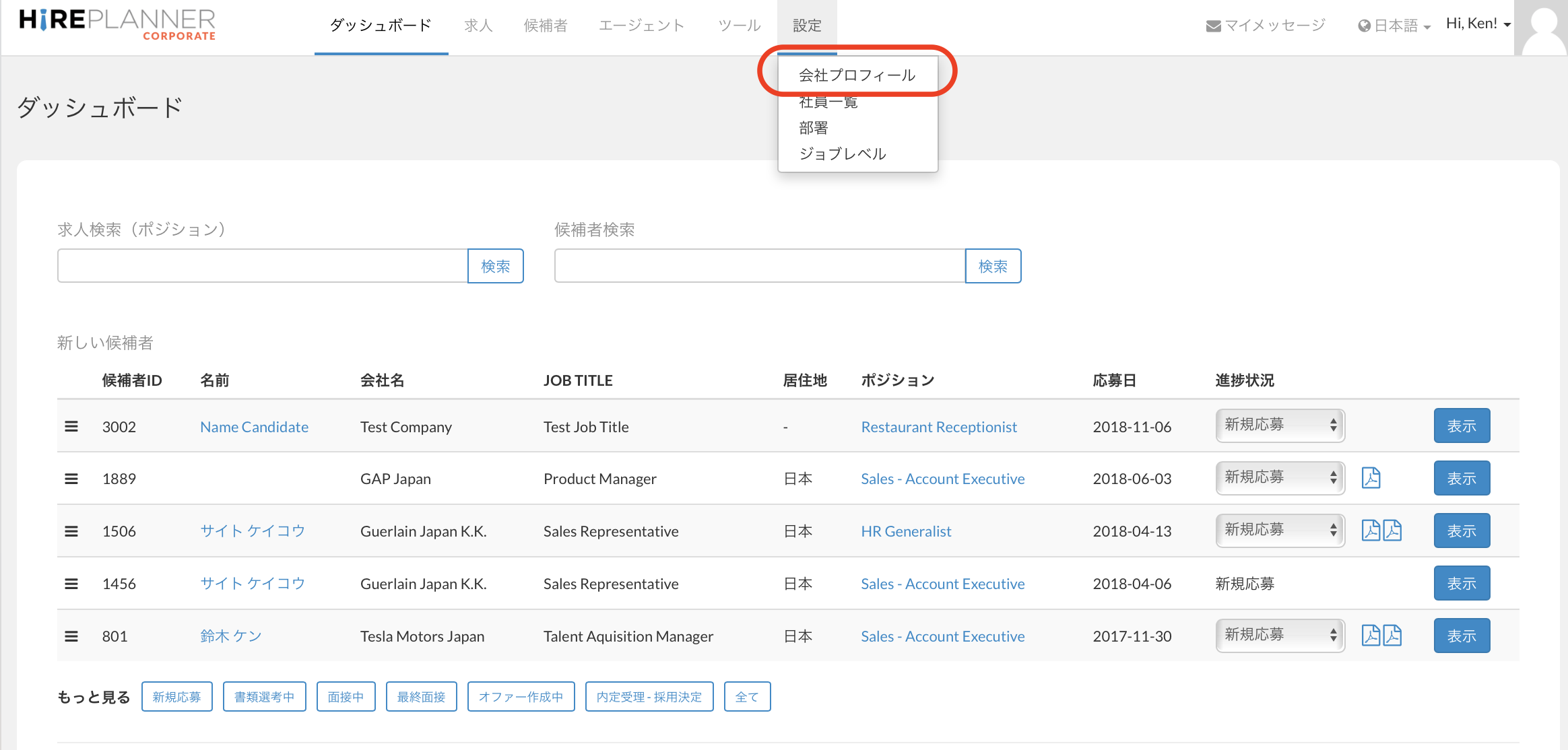The width and height of the screenshot is (1568, 750).
Task: Click the PDF icon for candidate 1889
Action: click(x=1371, y=478)
